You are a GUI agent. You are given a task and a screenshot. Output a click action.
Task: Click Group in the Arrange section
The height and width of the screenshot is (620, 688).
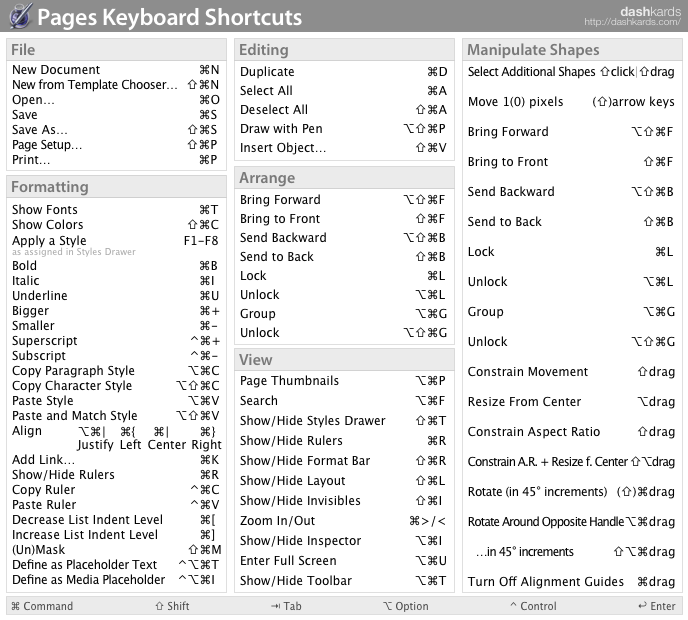click(x=344, y=314)
